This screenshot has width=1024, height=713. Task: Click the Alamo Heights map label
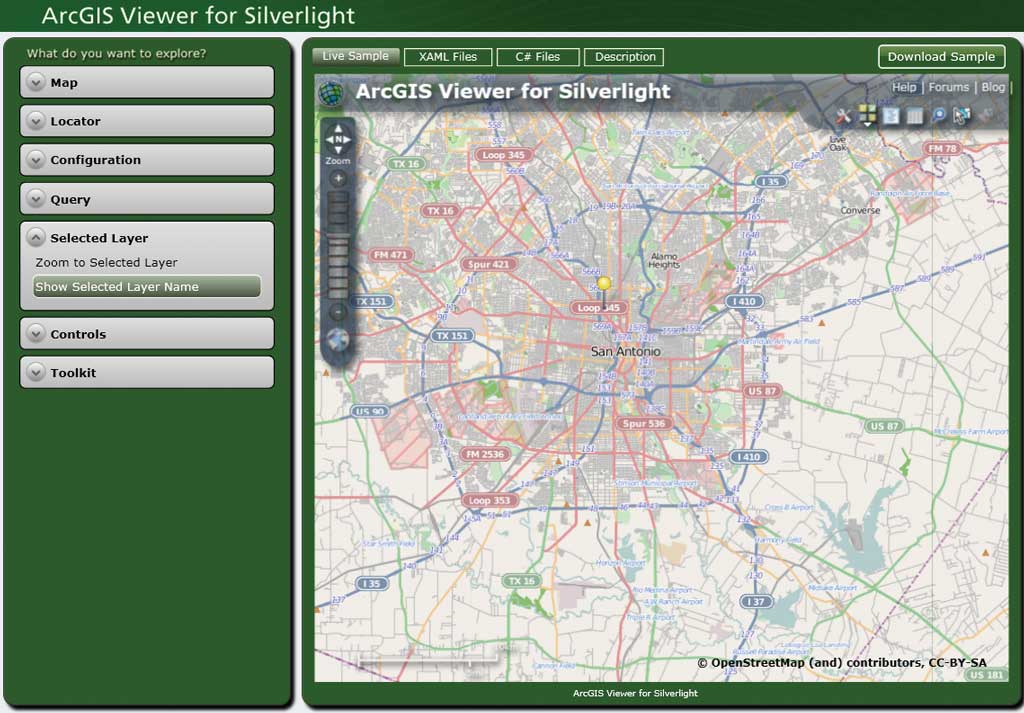point(664,261)
